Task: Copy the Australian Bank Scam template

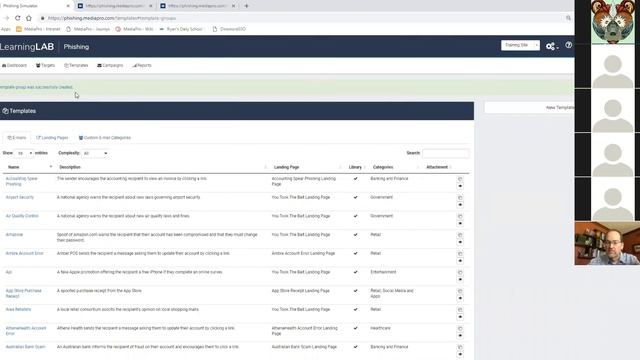Action: pos(460,348)
